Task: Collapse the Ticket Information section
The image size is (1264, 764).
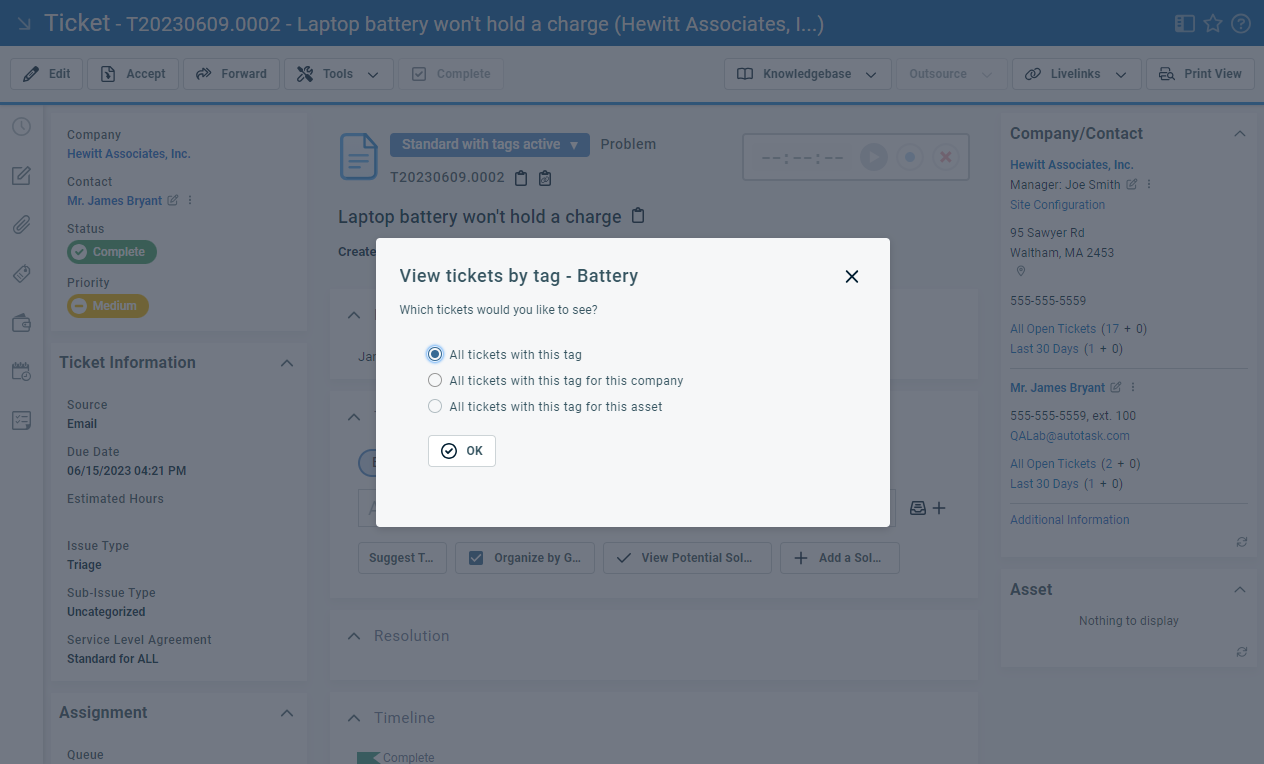Action: [x=287, y=363]
